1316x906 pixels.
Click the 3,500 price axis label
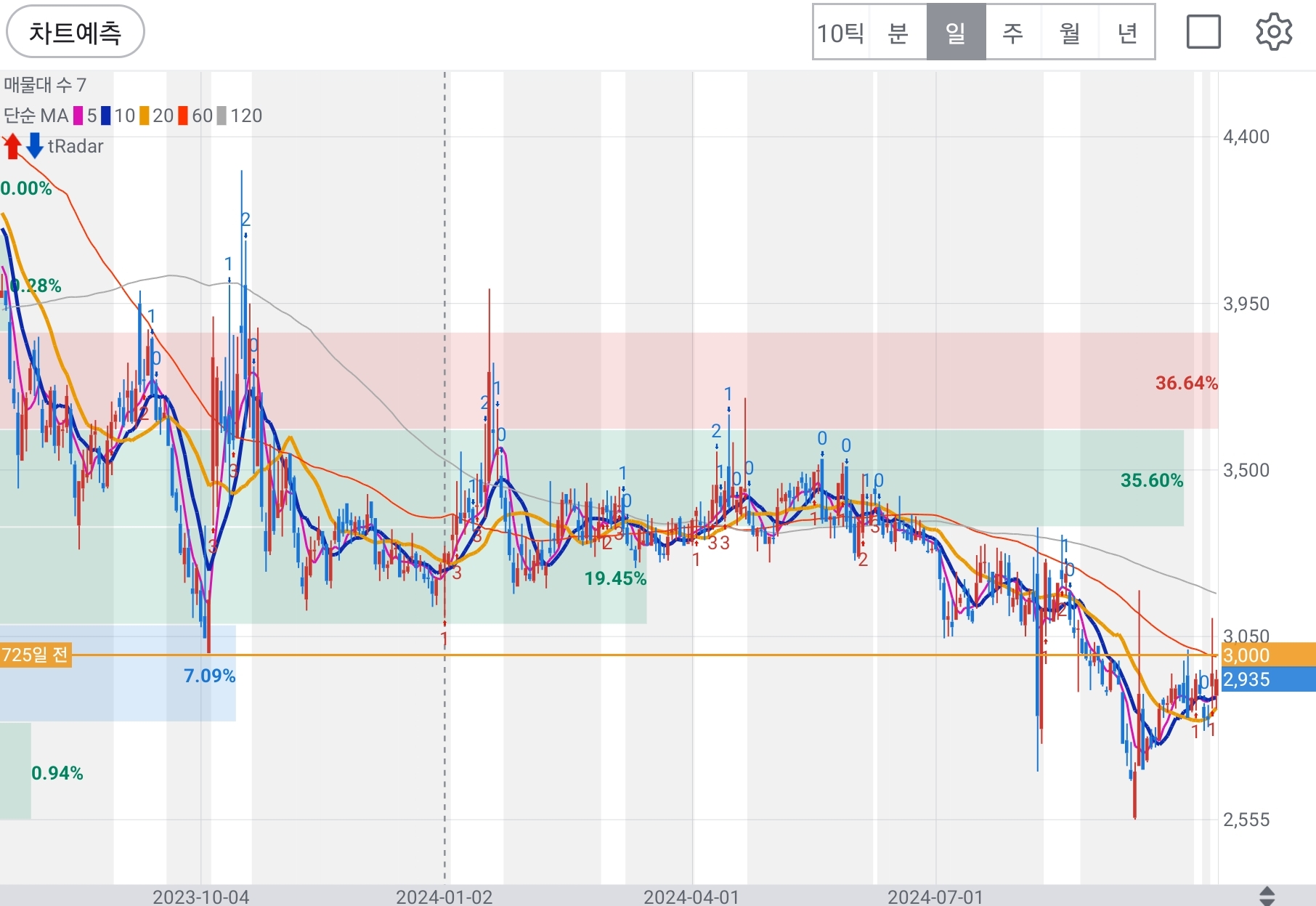pos(1246,470)
